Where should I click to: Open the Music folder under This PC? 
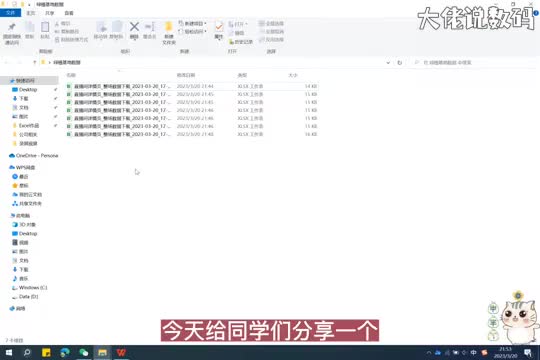pyautogui.click(x=23, y=278)
